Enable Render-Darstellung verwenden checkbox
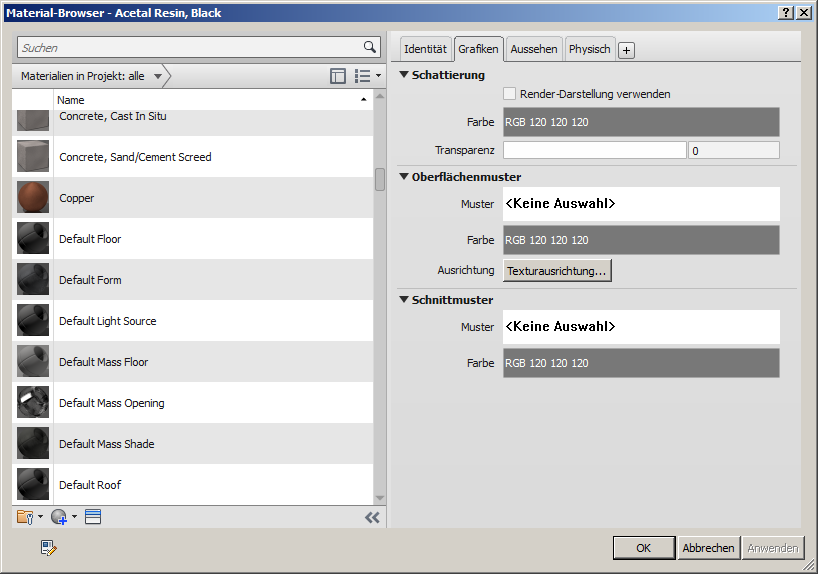Screen dimensions: 818x574 tap(510, 94)
